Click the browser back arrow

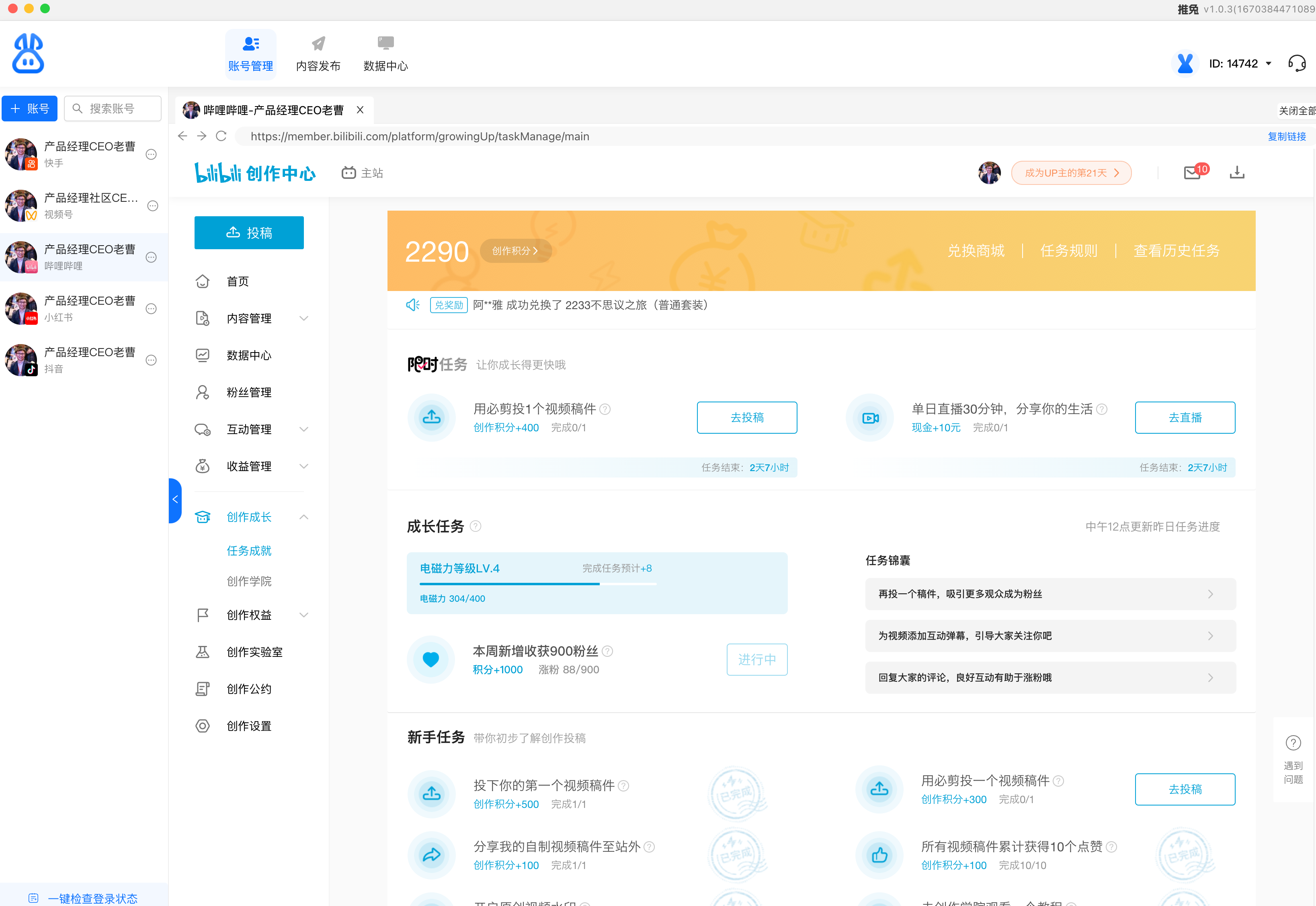tap(182, 136)
